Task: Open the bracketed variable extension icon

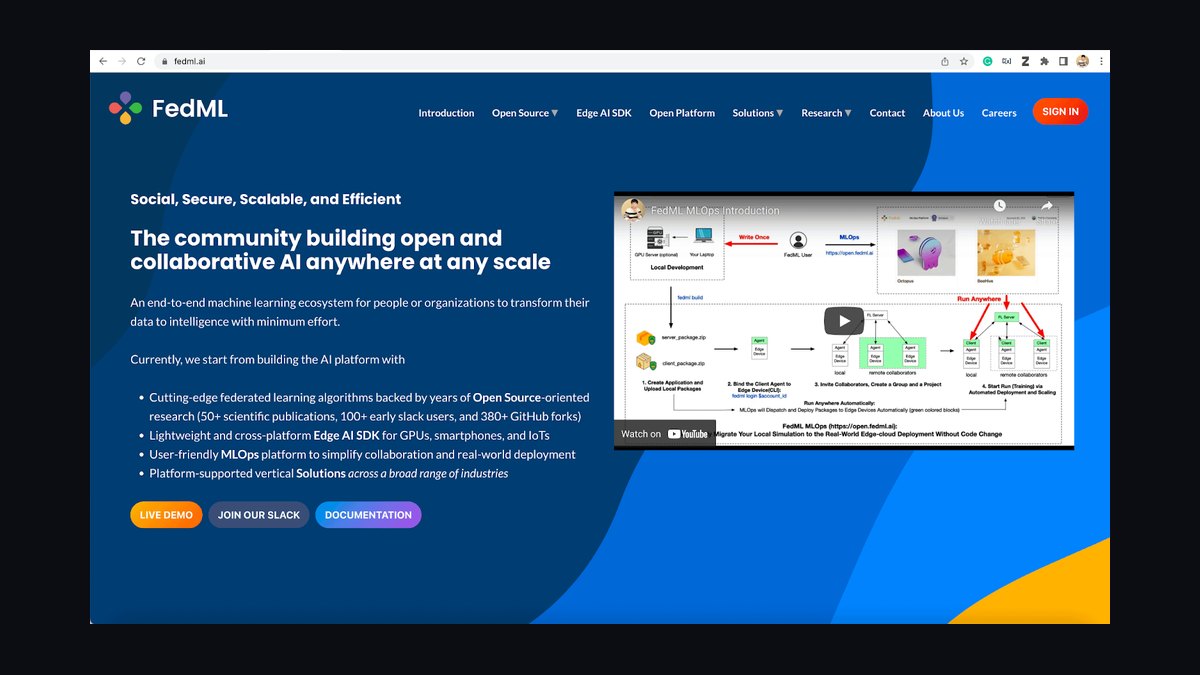Action: [x=1006, y=61]
